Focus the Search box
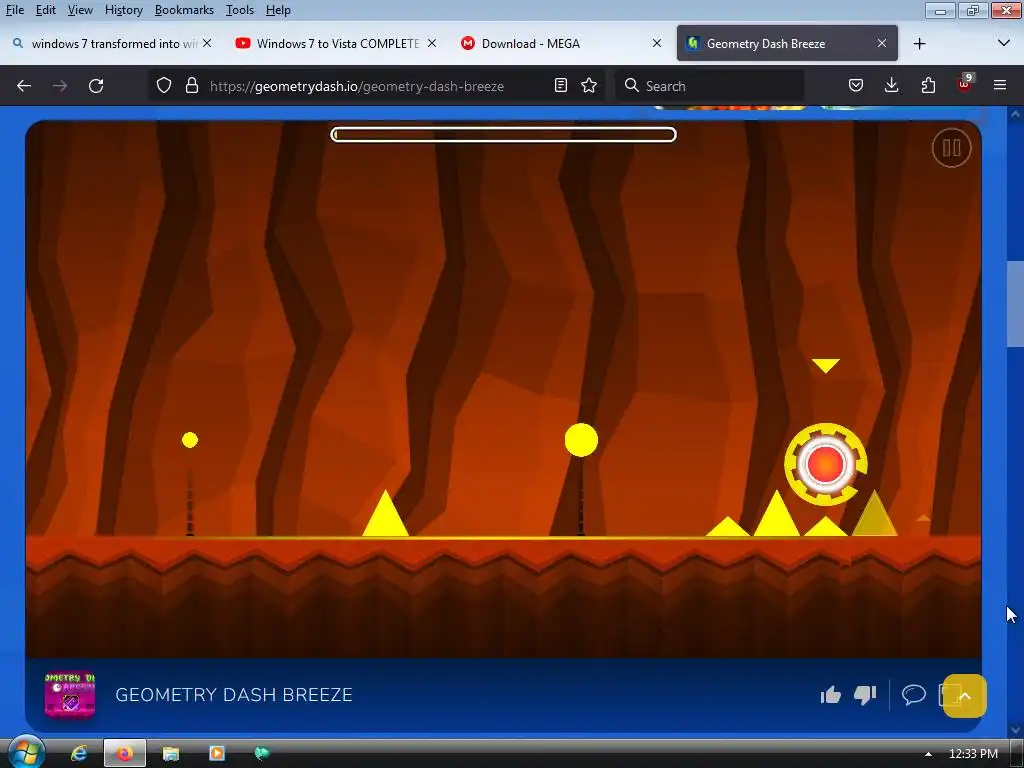The image size is (1024, 768). point(710,86)
